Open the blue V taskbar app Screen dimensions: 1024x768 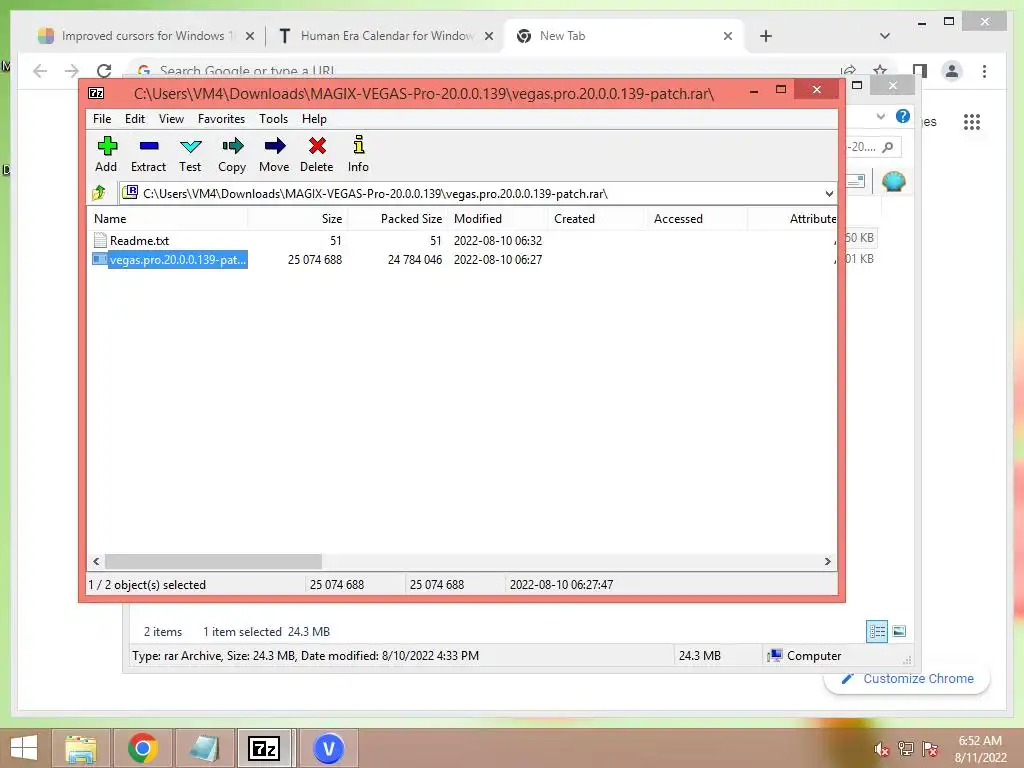click(x=328, y=748)
